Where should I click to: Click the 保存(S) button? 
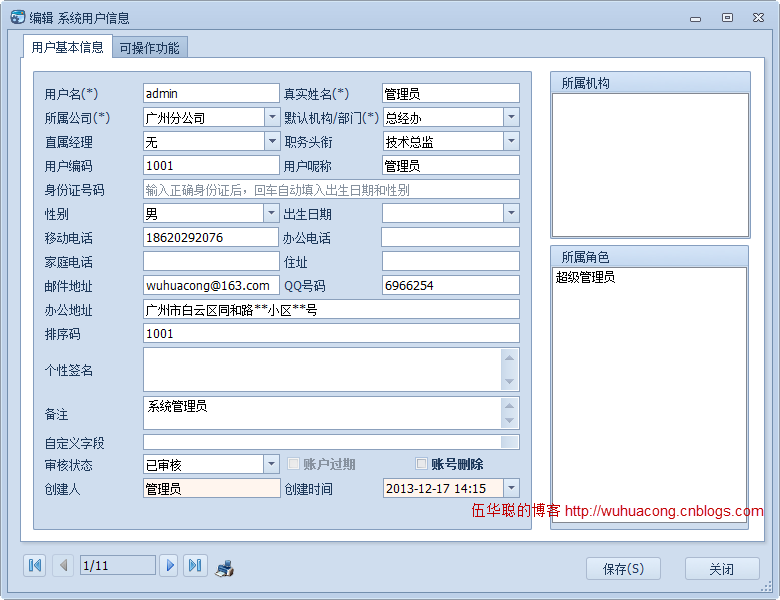(623, 569)
